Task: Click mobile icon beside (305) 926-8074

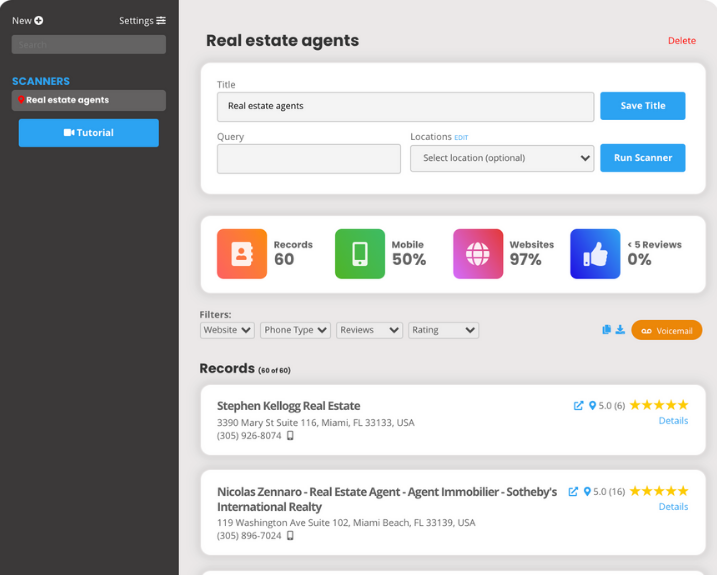Action: coord(290,435)
